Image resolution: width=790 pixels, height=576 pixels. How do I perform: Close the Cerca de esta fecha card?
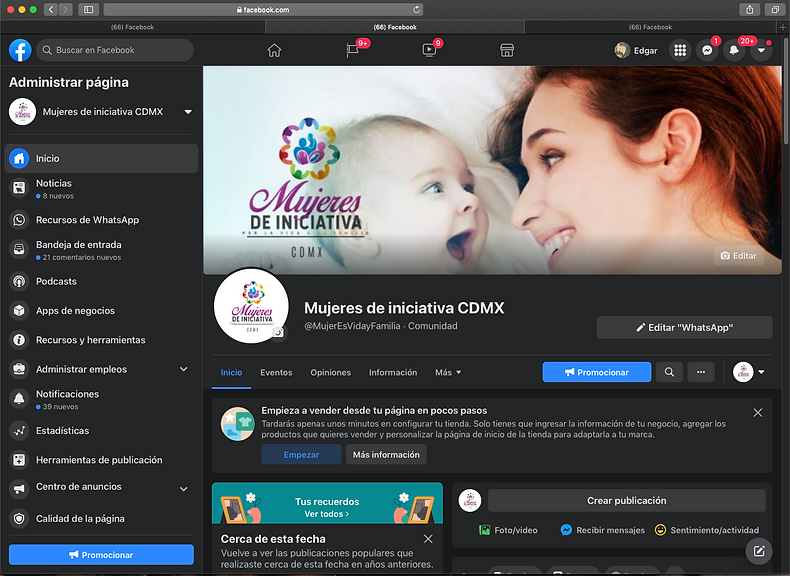click(428, 539)
